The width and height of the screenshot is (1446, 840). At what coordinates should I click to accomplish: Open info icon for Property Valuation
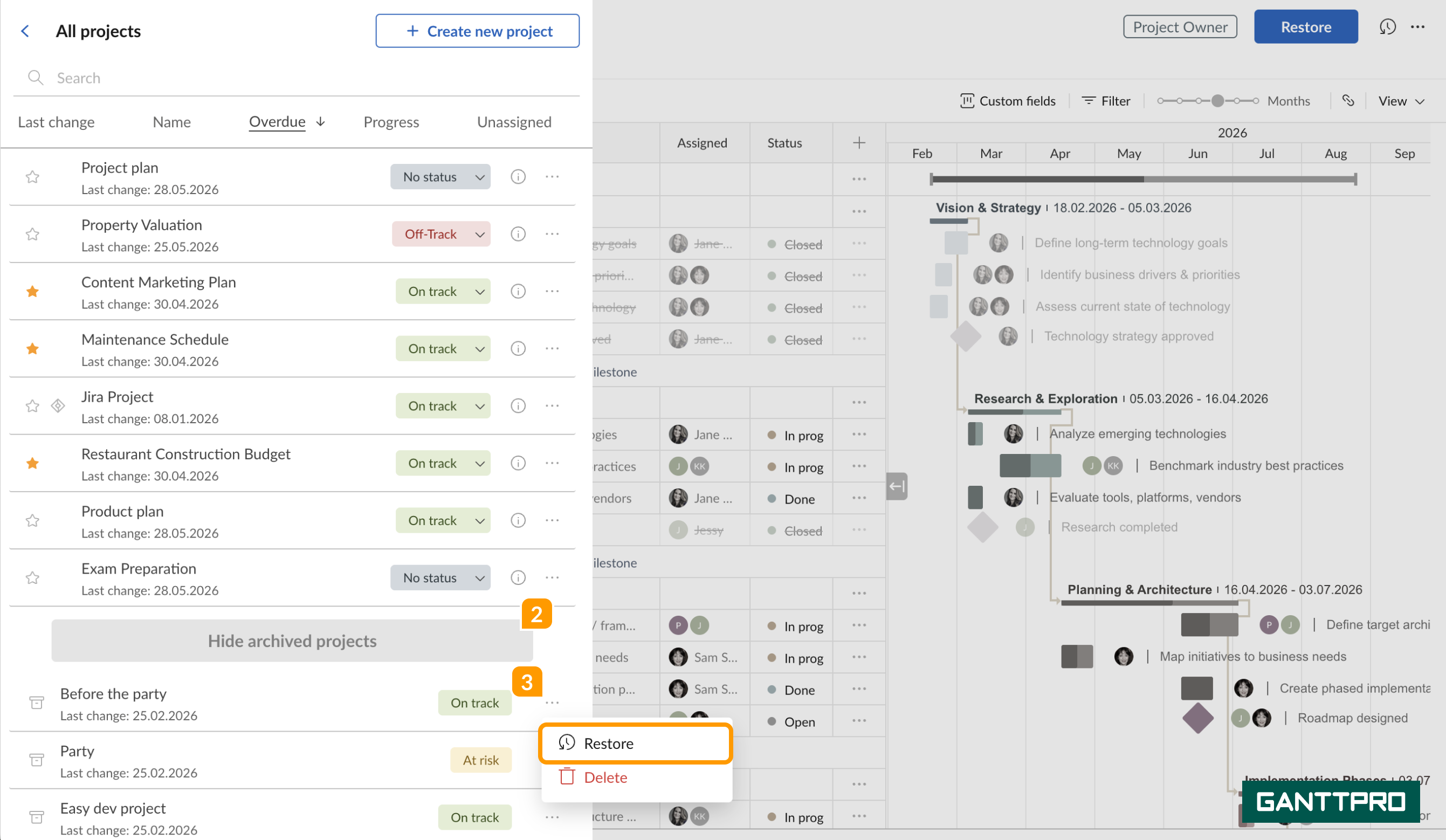coord(518,234)
